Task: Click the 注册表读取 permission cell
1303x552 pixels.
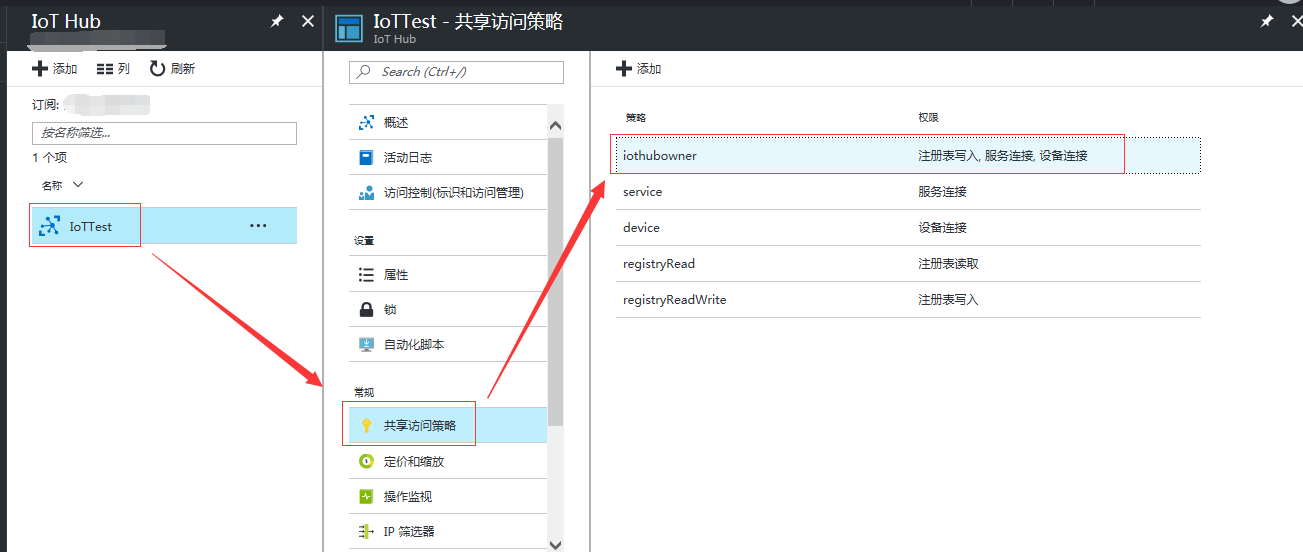Action: coord(949,263)
